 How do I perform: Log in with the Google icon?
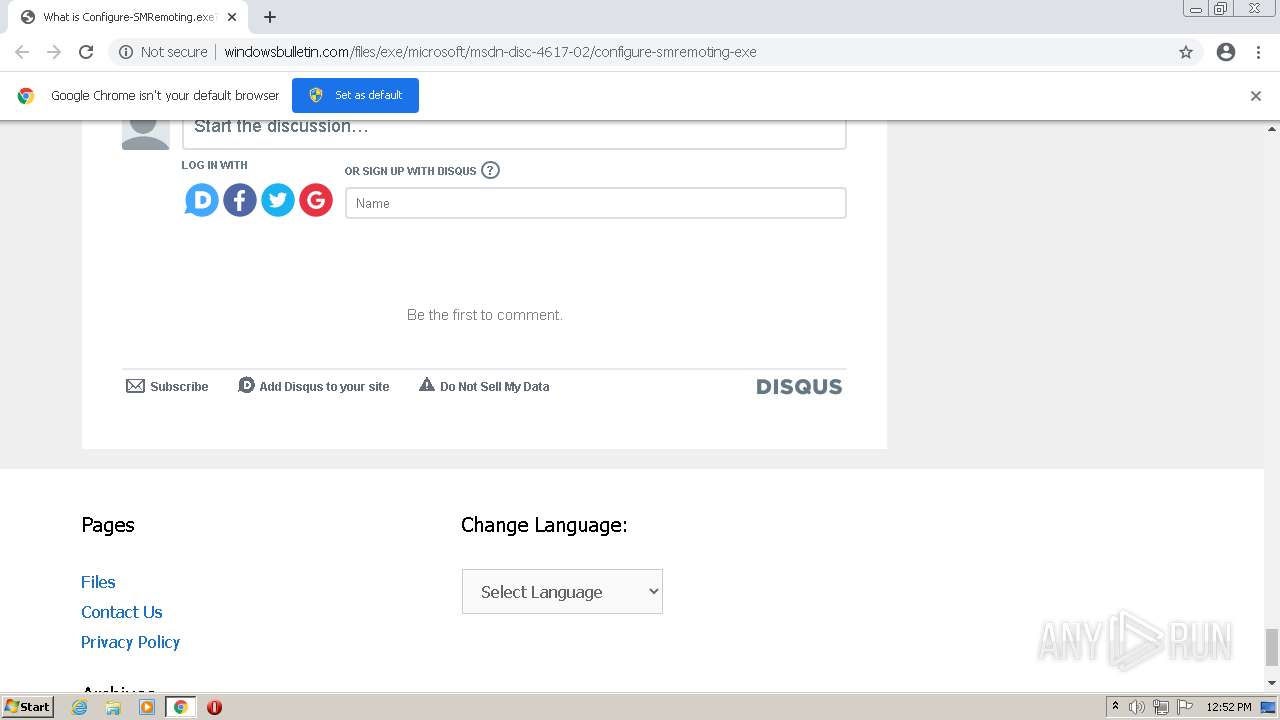pos(316,200)
